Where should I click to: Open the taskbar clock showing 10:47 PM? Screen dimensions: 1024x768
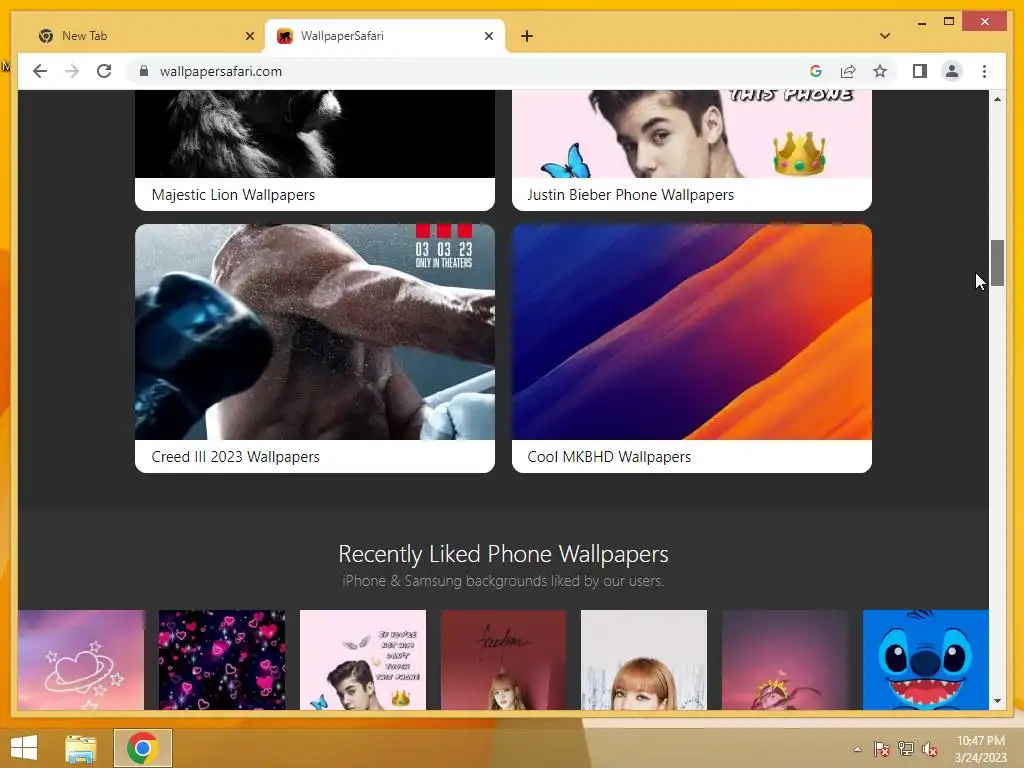981,748
